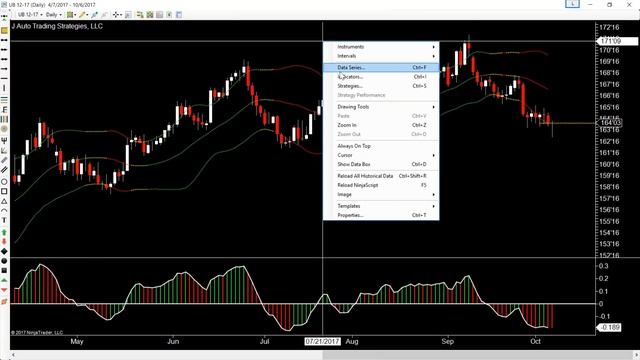
Task: Select the rectangle drawing tool
Action: coord(4,191)
